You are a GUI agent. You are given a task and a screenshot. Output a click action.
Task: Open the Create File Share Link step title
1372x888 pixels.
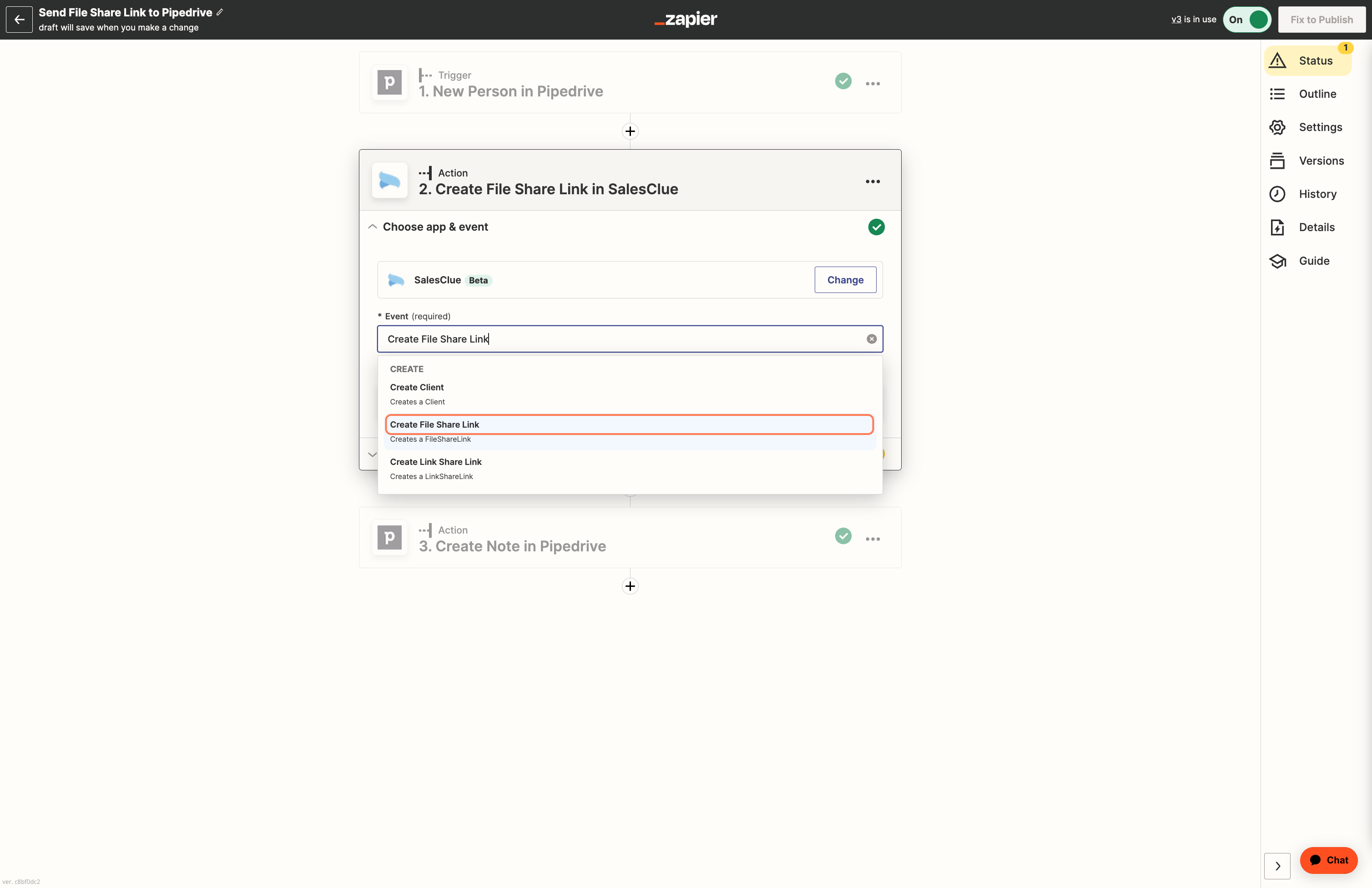(x=548, y=189)
